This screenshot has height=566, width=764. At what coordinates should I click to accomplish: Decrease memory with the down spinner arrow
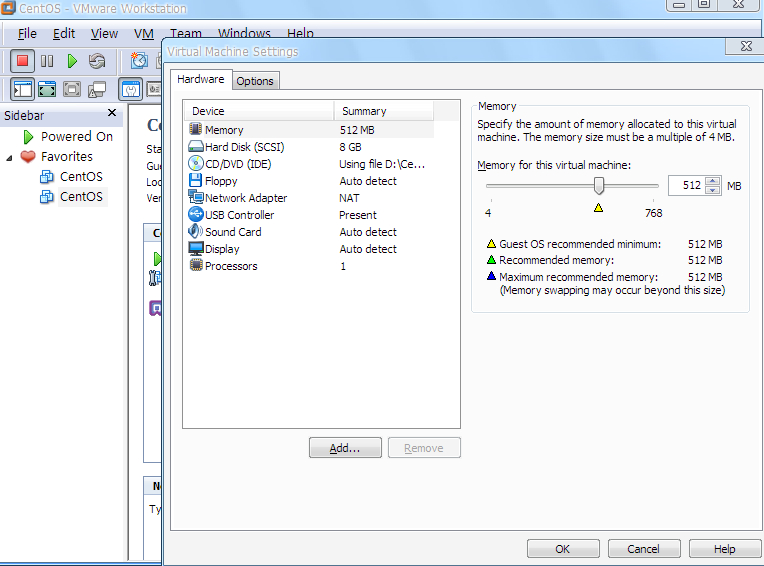[713, 190]
